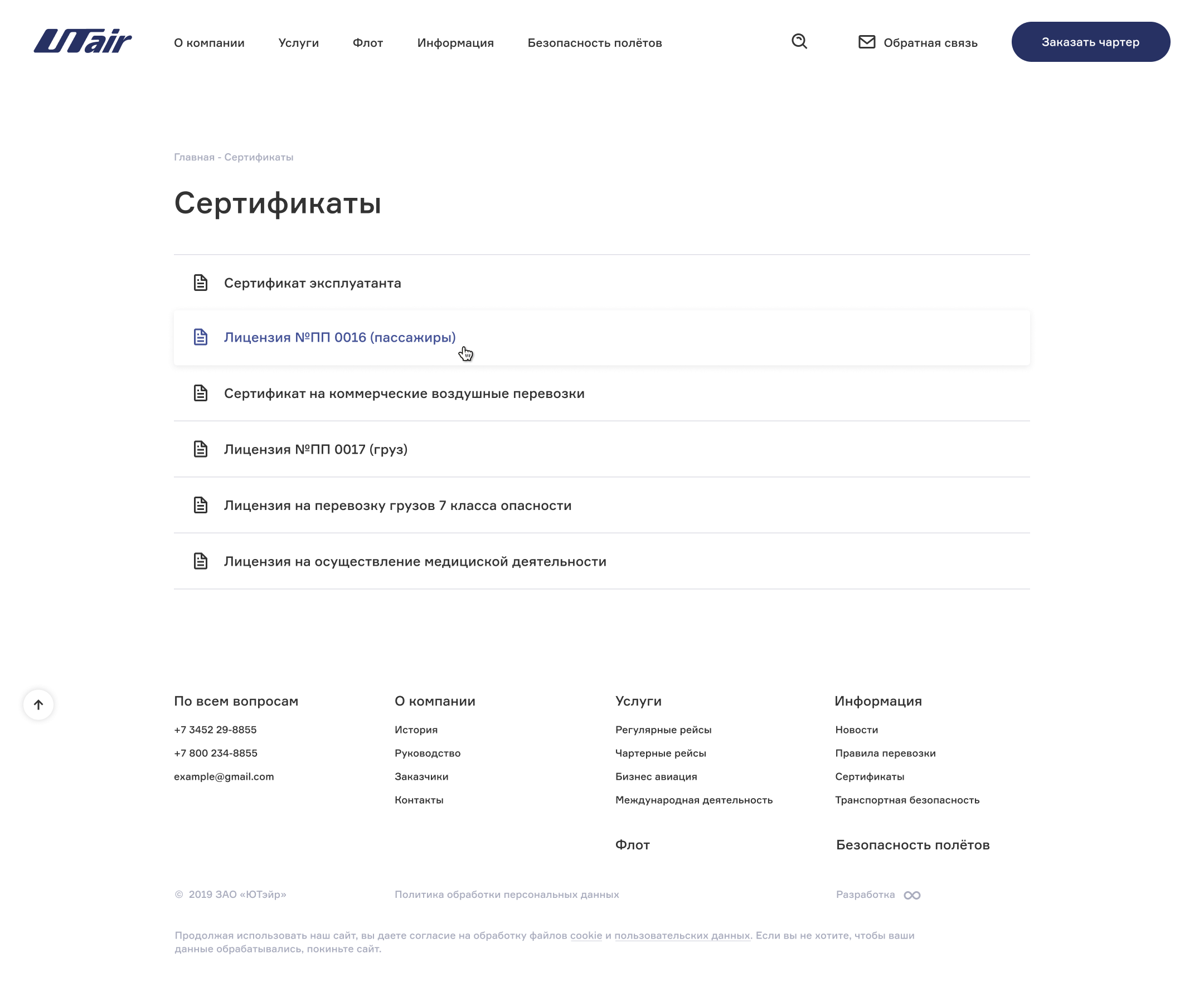Screen dimensions: 1204x1006
Task: Click Сертификаты in breadcrumb
Action: [259, 157]
